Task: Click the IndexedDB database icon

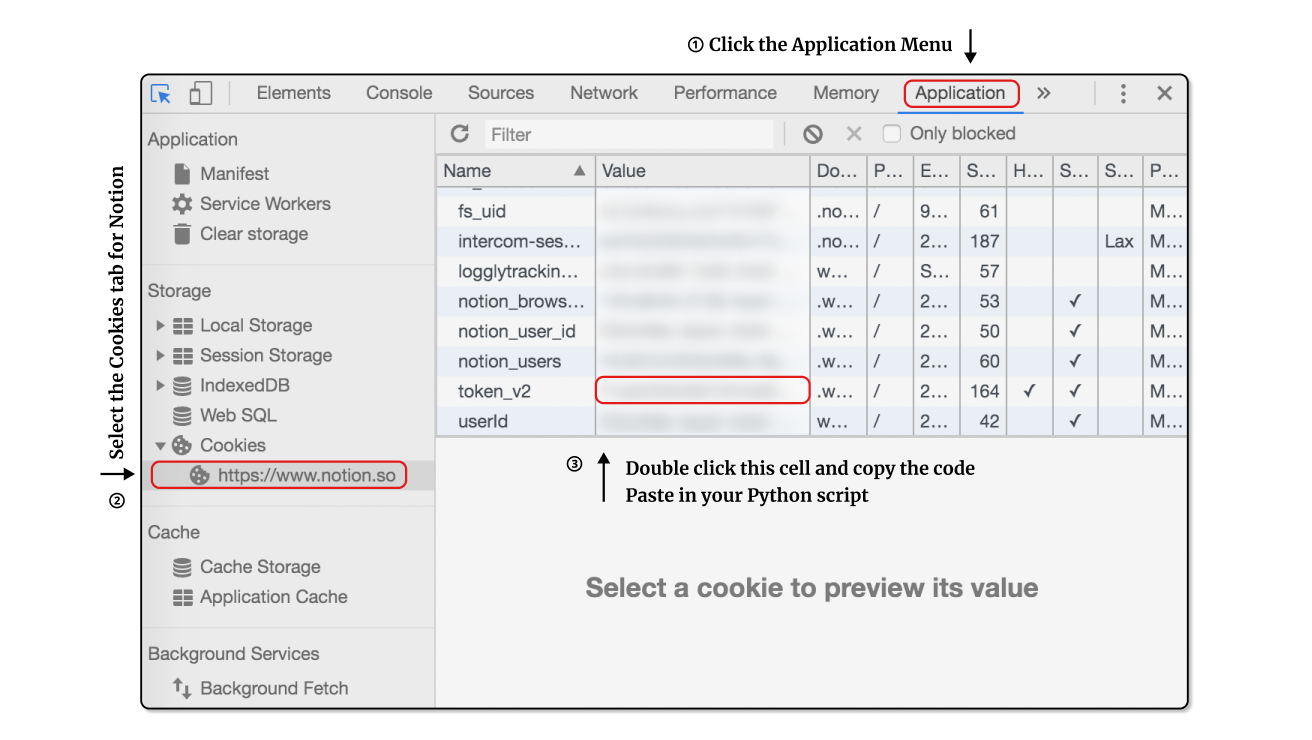Action: (182, 386)
